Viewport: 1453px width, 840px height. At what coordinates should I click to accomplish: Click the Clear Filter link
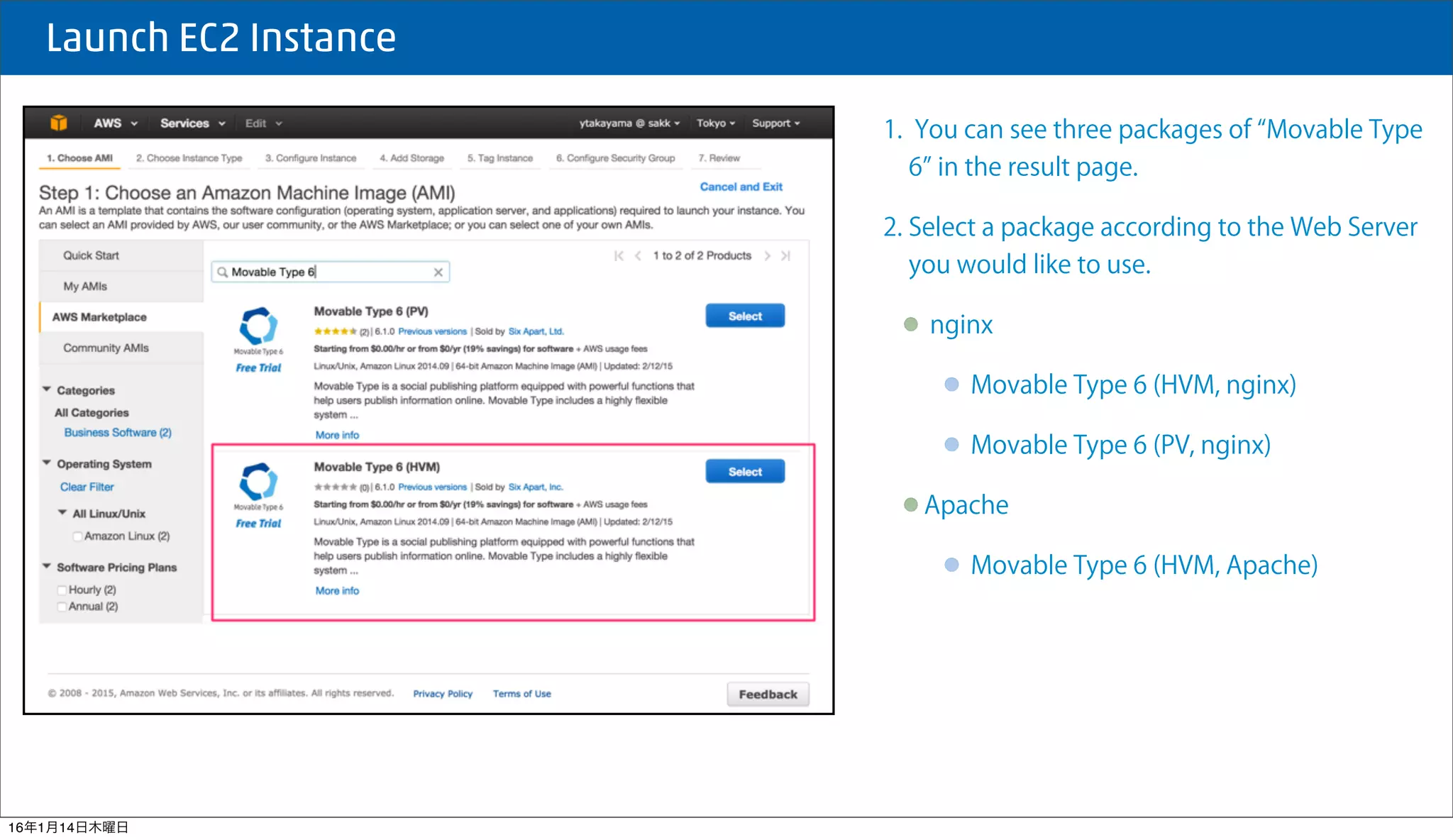pos(87,487)
